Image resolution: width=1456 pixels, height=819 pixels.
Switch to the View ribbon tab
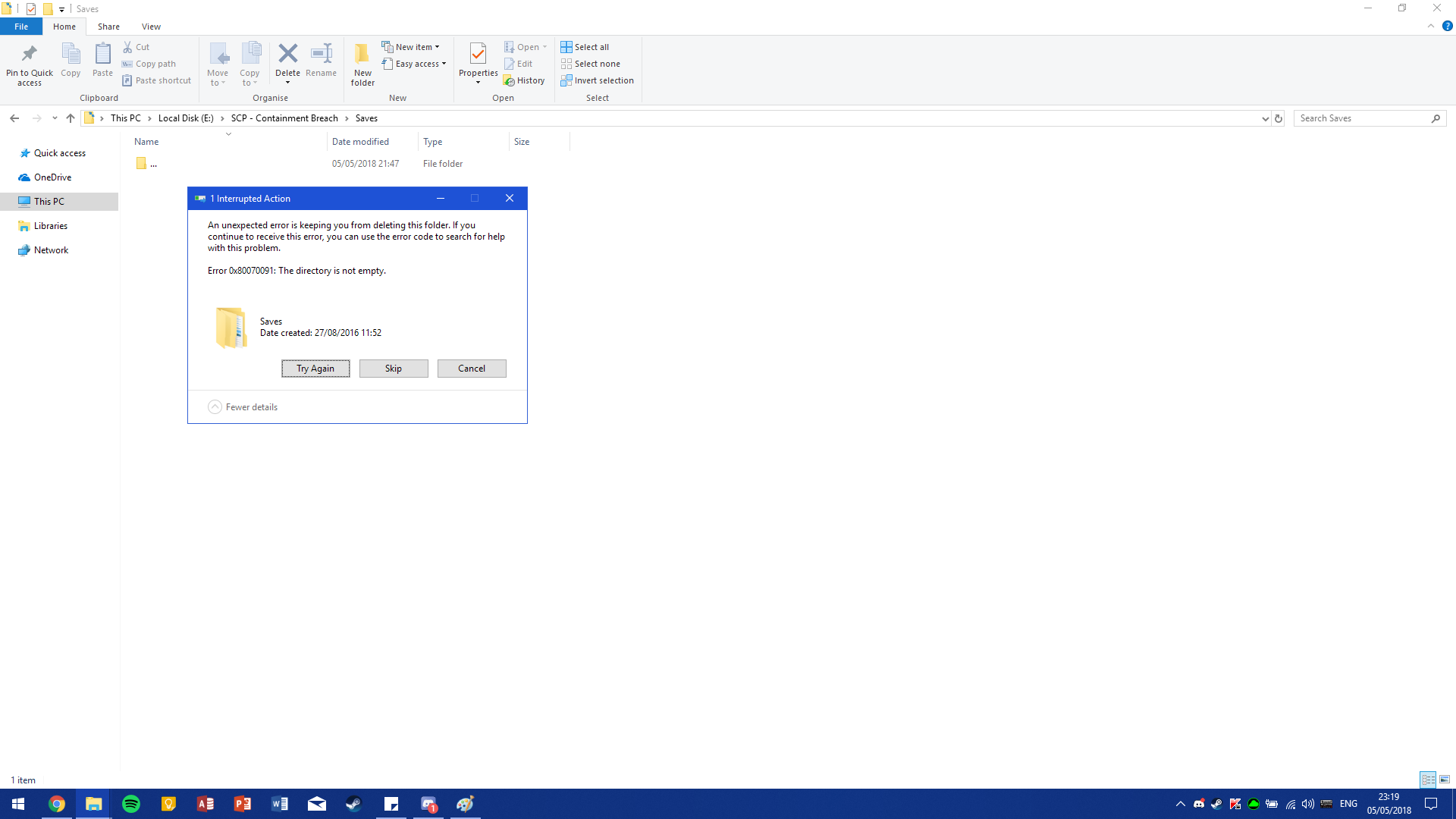click(151, 27)
